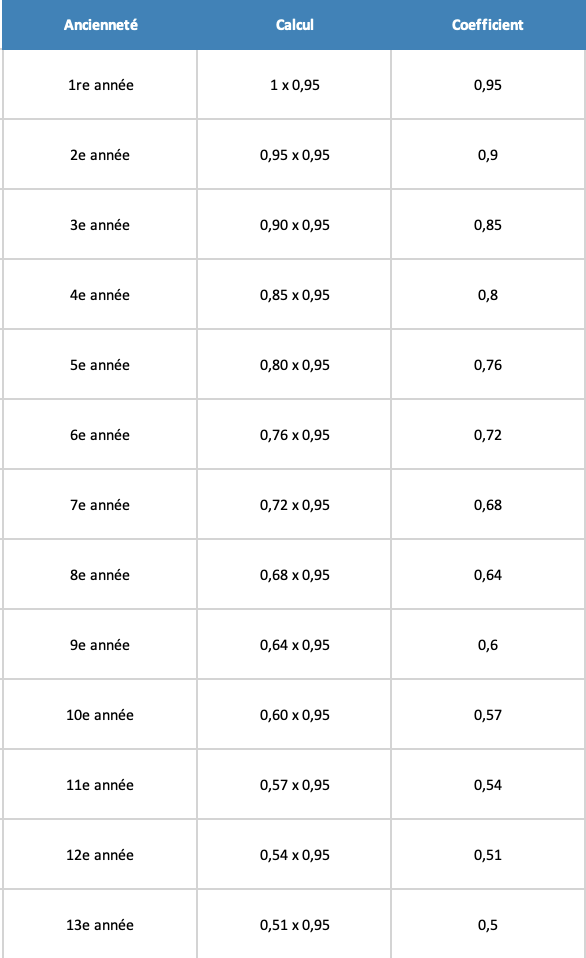Select the 0,80 x 0,95 cell

[295, 365]
